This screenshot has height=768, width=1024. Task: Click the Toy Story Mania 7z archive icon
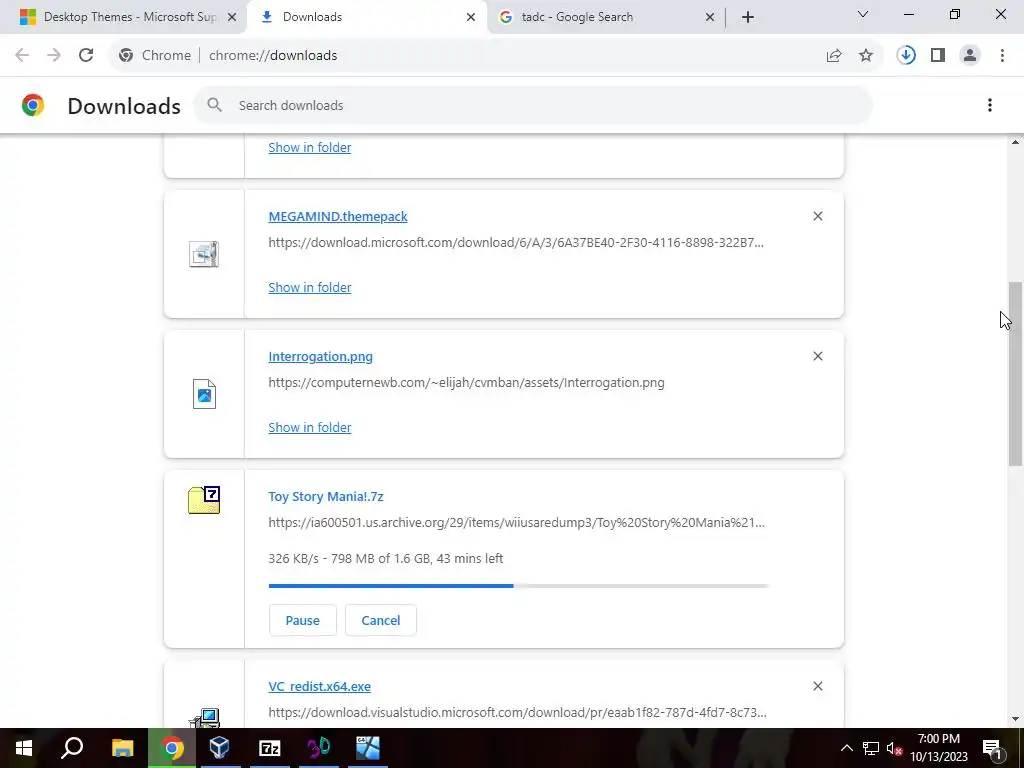[x=204, y=500]
